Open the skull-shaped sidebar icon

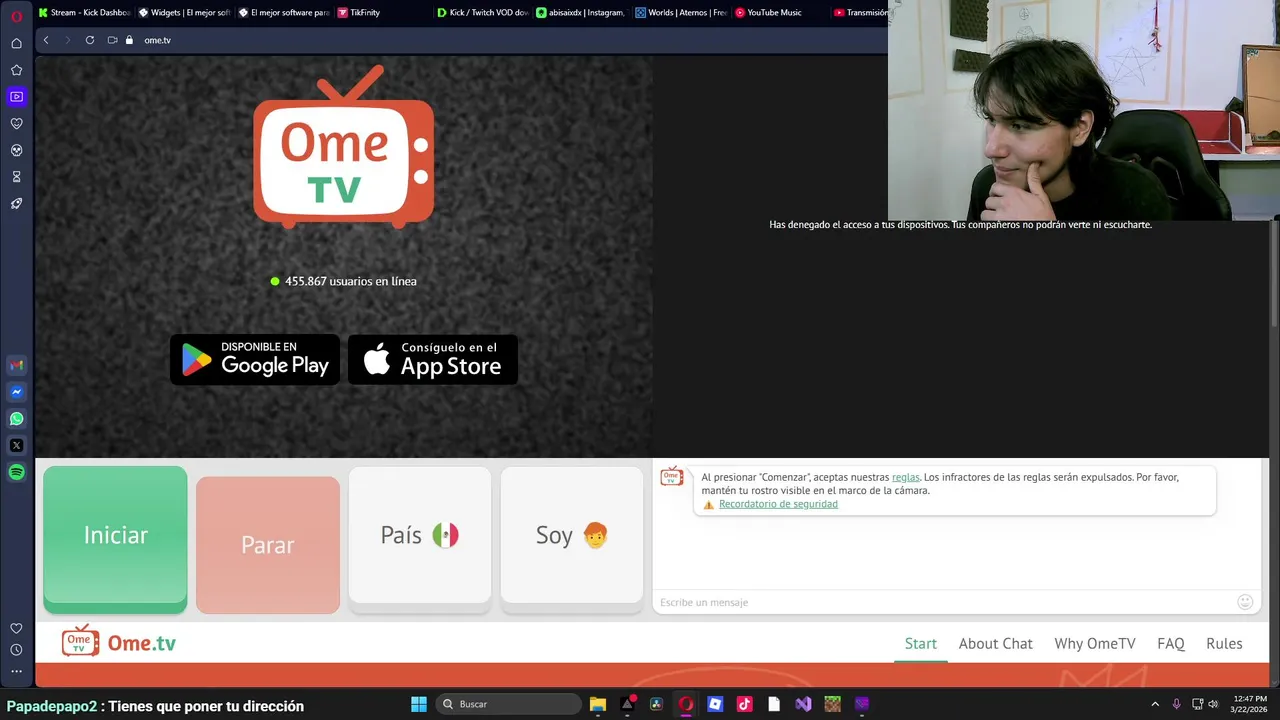click(x=16, y=150)
